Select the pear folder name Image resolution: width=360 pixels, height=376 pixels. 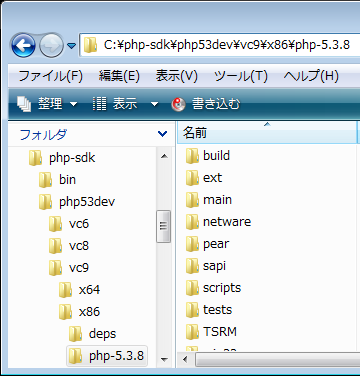point(216,244)
